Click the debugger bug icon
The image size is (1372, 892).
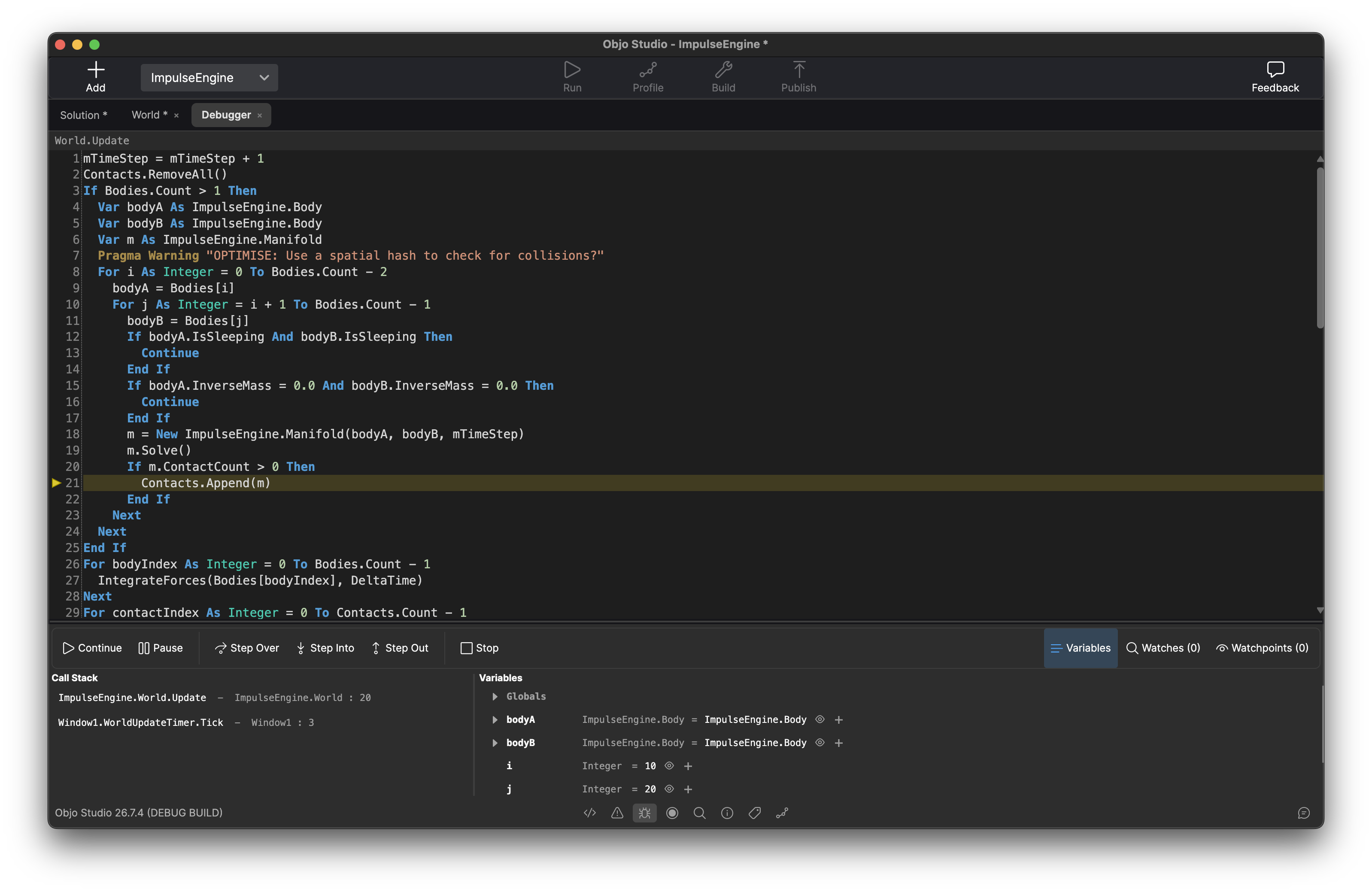(x=644, y=813)
